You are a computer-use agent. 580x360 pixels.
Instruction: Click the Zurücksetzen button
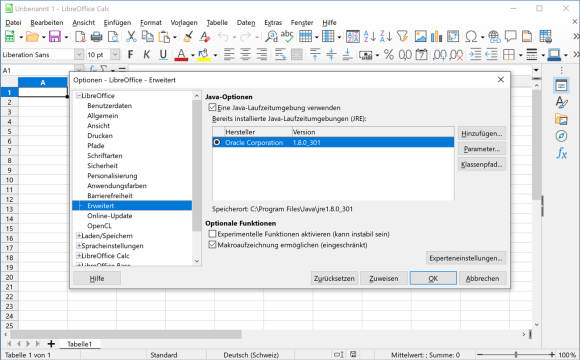(334, 278)
